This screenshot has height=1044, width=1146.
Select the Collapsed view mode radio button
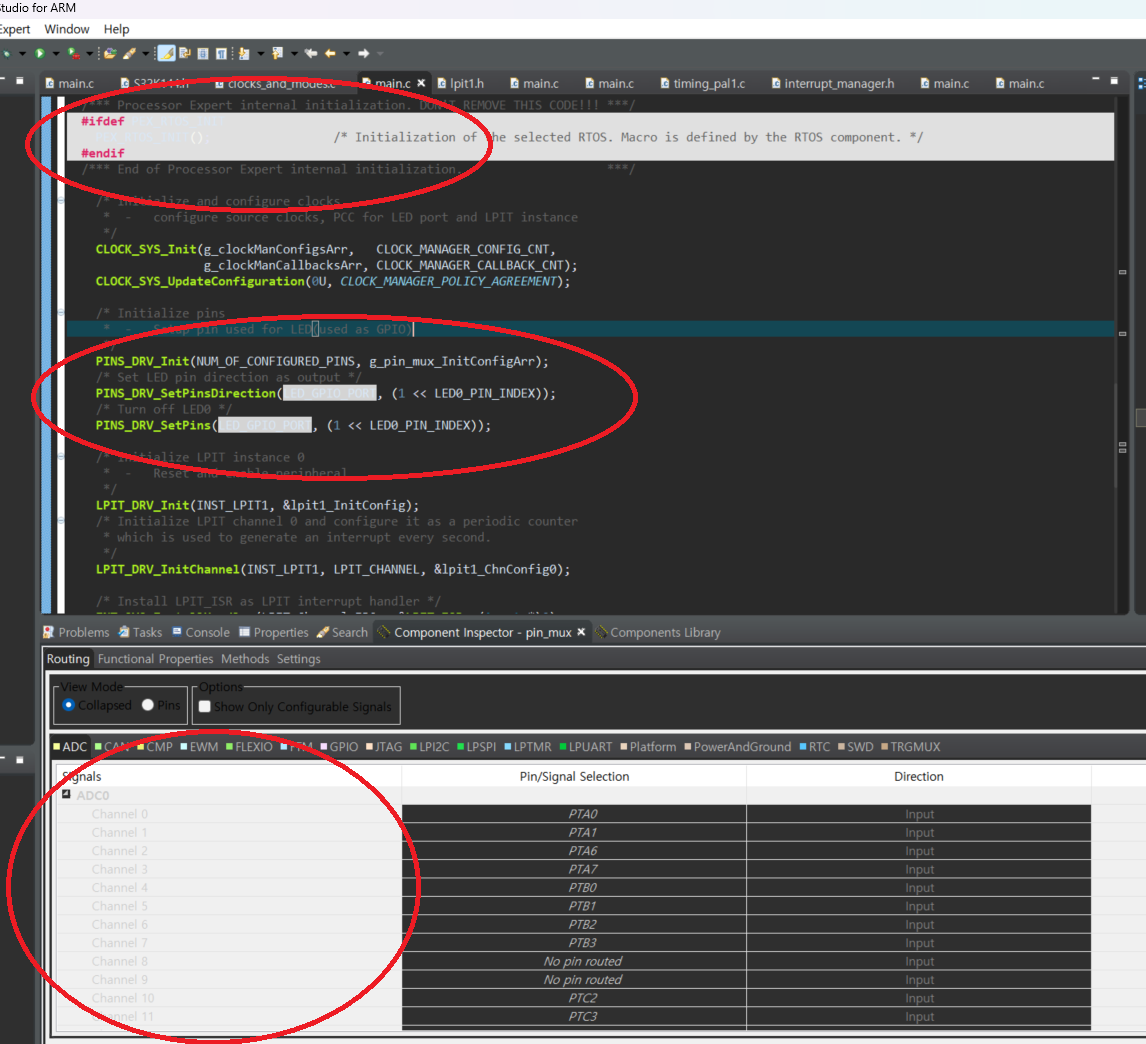pos(67,705)
